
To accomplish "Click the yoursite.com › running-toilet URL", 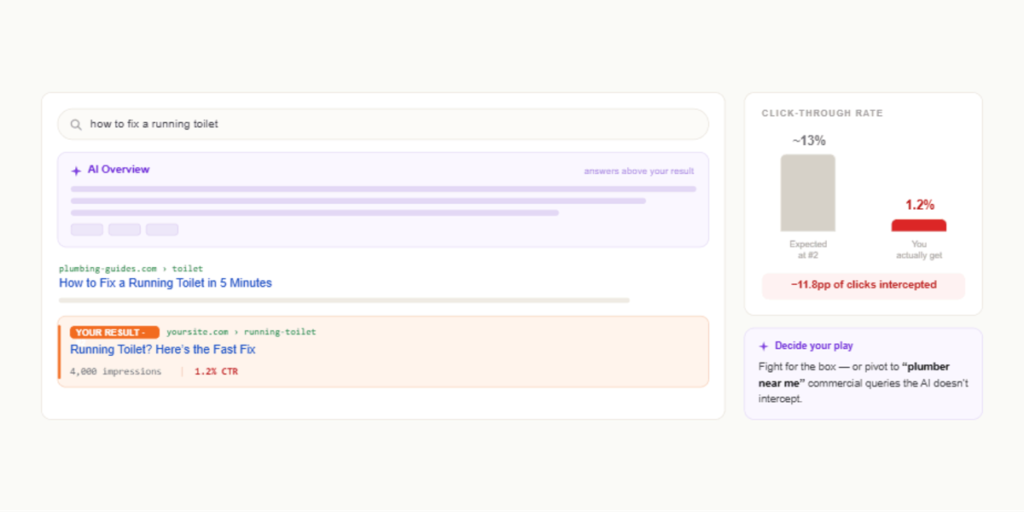I will coord(241,332).
